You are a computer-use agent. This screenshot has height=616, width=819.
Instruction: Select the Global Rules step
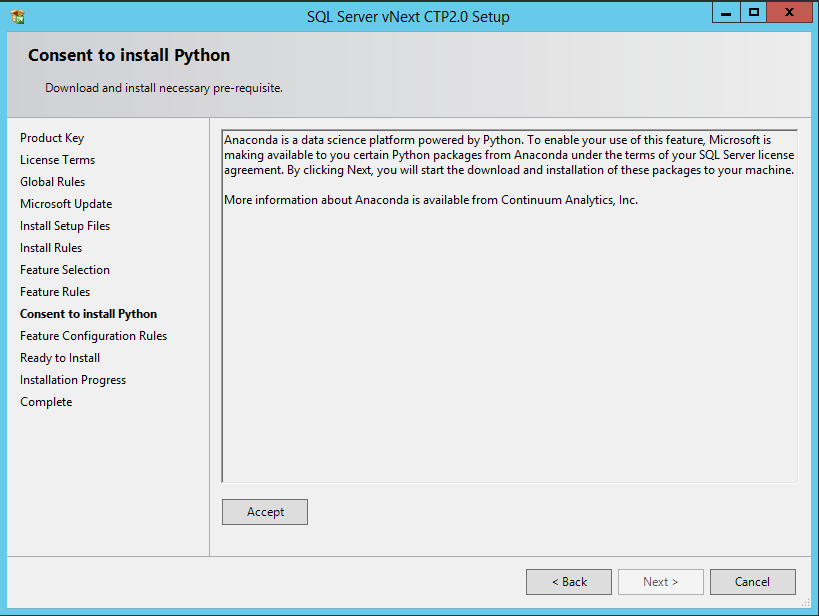[x=53, y=182]
